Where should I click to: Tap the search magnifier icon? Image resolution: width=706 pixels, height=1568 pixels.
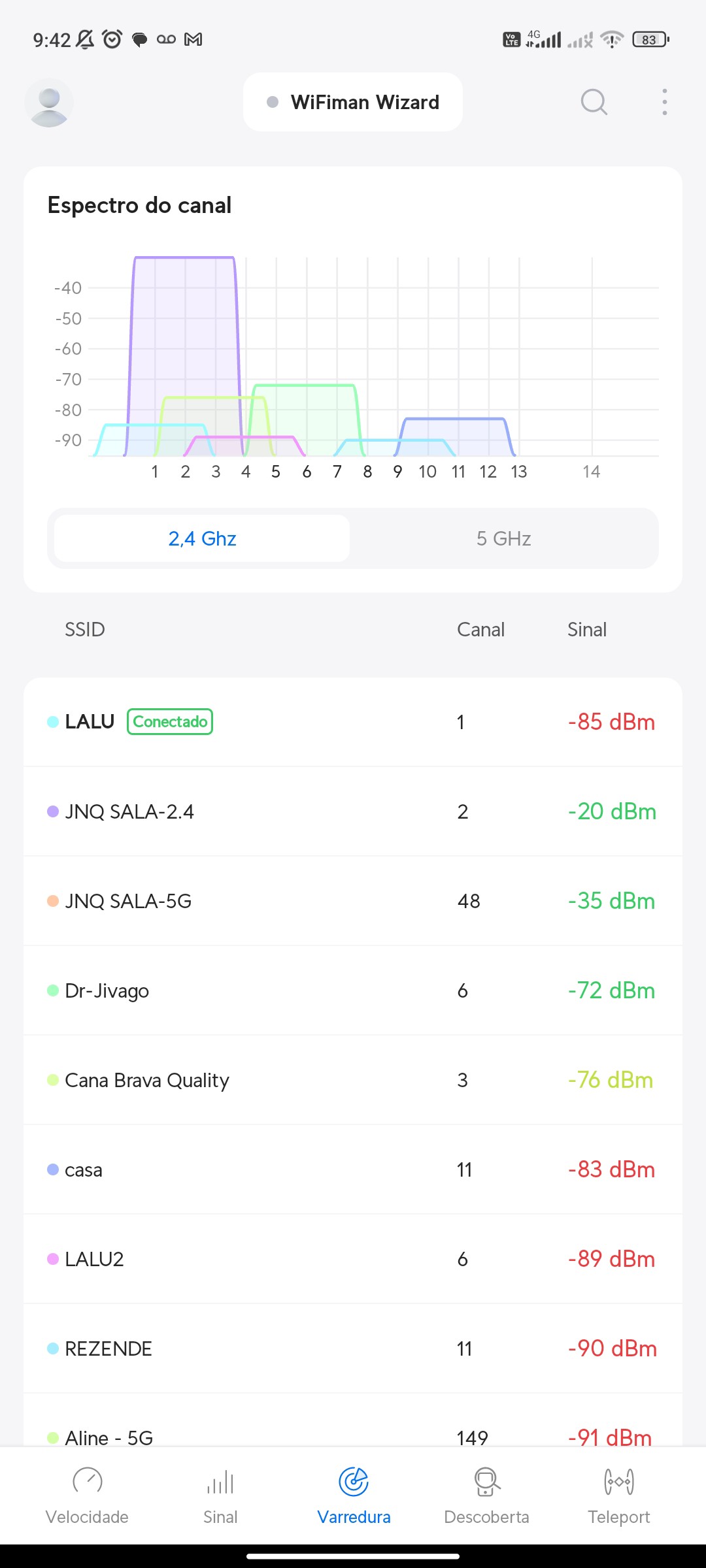594,102
